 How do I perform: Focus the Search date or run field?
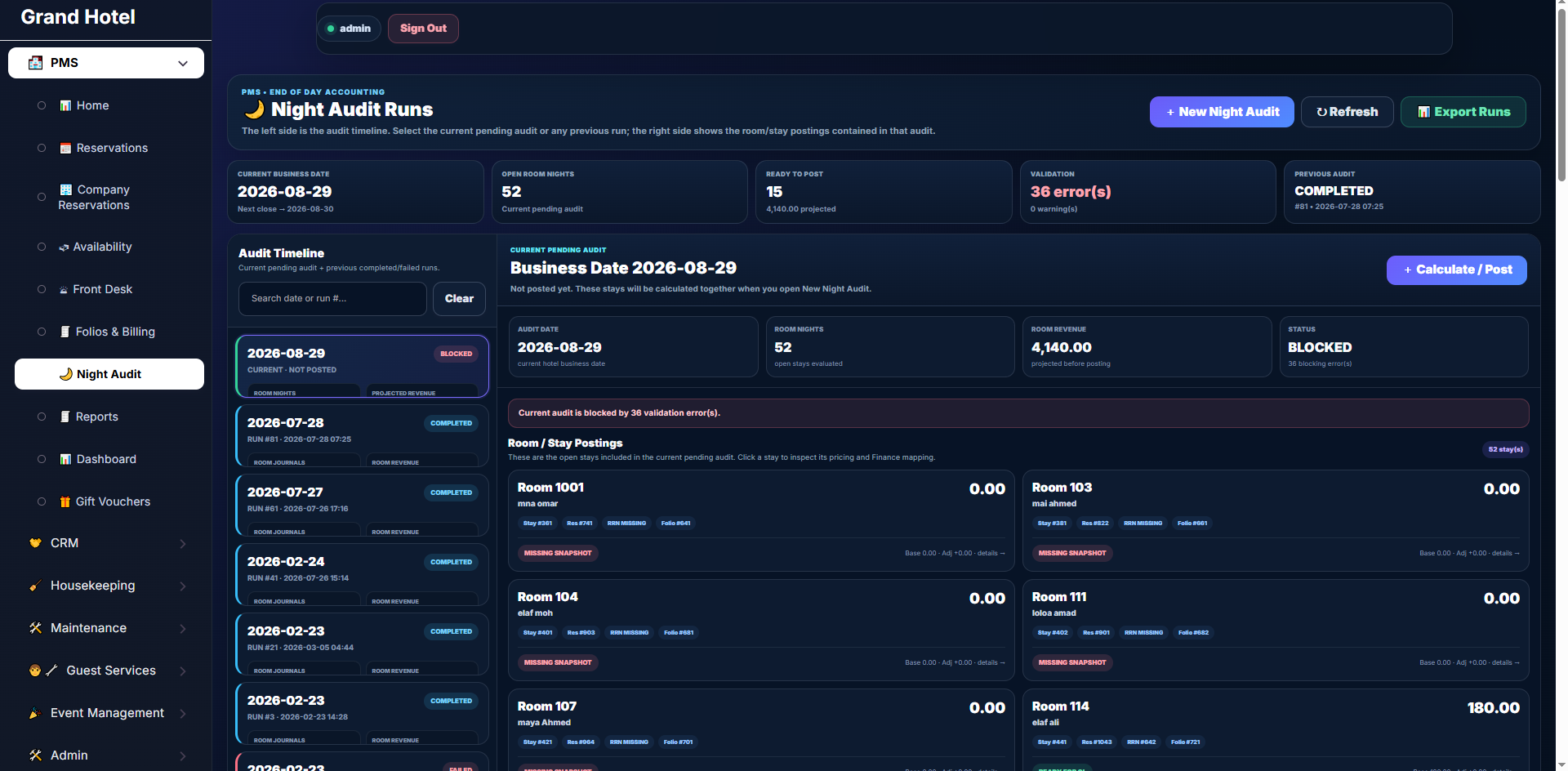click(332, 299)
